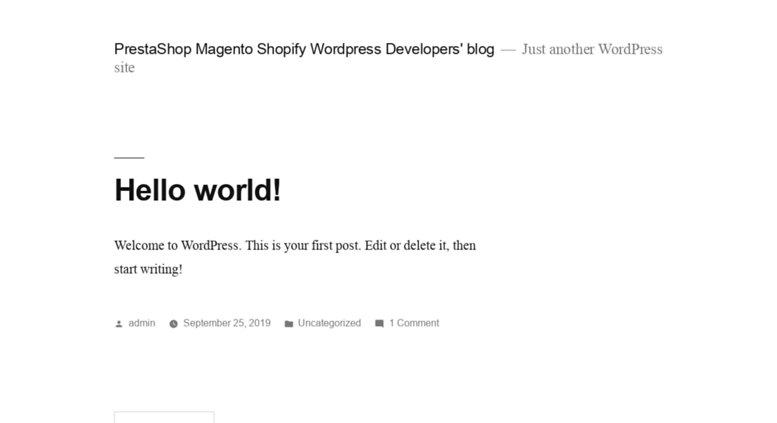This screenshot has width=777, height=423.
Task: Open the September 25, 2019 date link
Action: point(227,323)
